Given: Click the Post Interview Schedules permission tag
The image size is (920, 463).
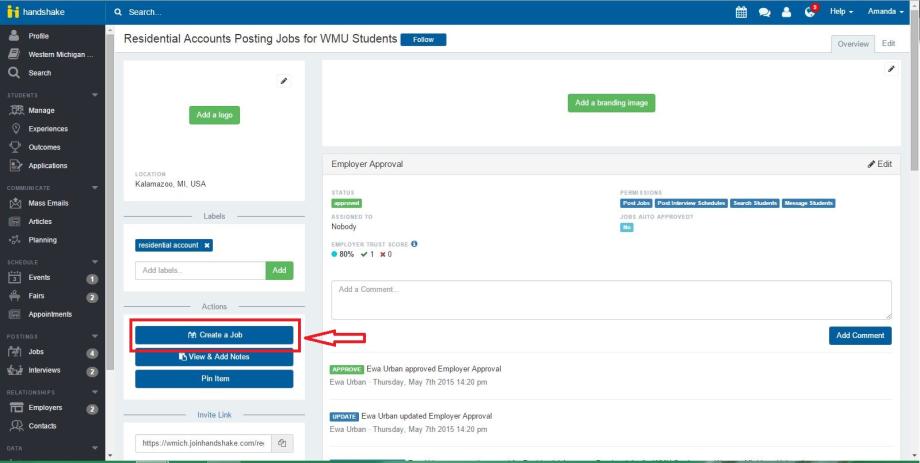Looking at the screenshot, I should [691, 203].
